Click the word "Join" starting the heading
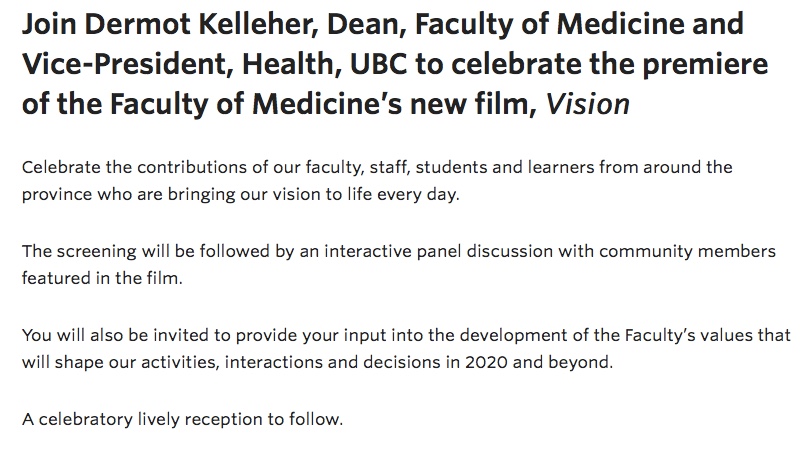 (x=51, y=23)
